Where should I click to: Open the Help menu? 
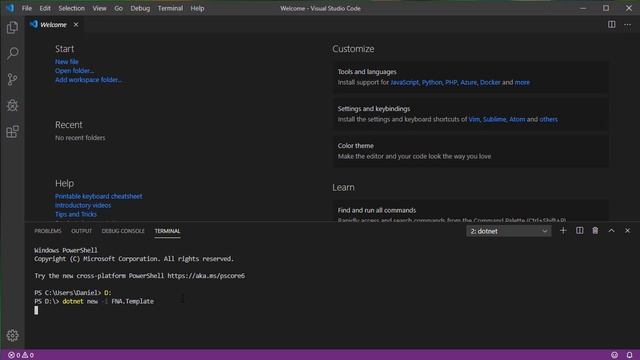(197, 8)
